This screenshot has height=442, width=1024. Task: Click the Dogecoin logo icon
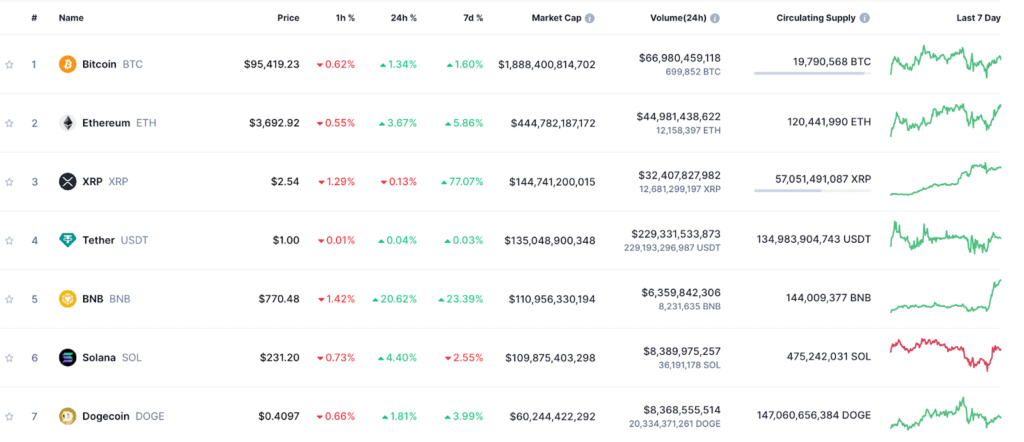pyautogui.click(x=68, y=416)
